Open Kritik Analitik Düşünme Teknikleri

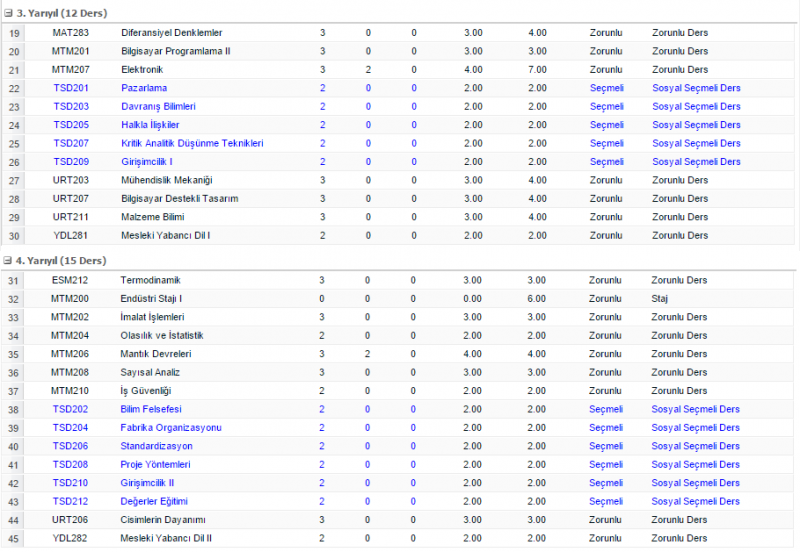(x=191, y=143)
